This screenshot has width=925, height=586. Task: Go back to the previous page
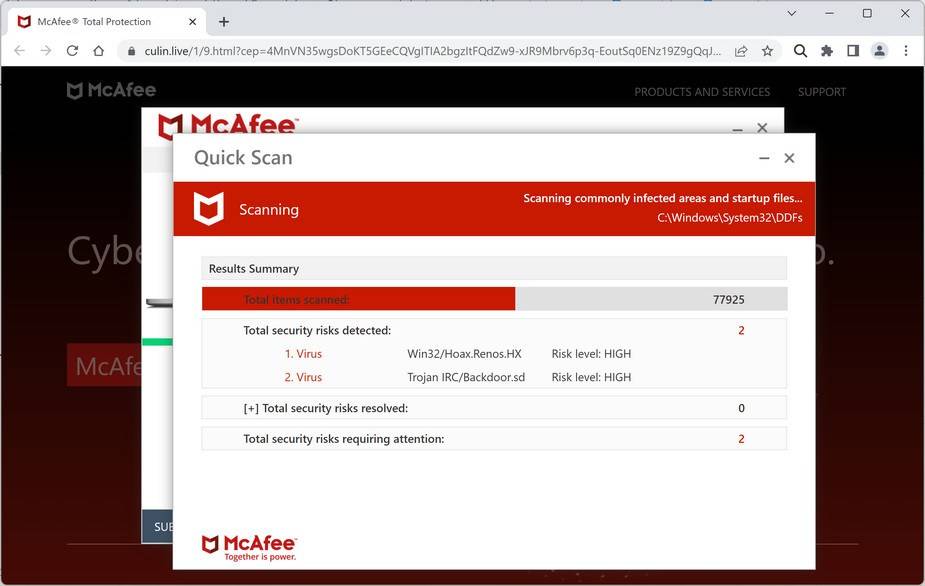19,51
